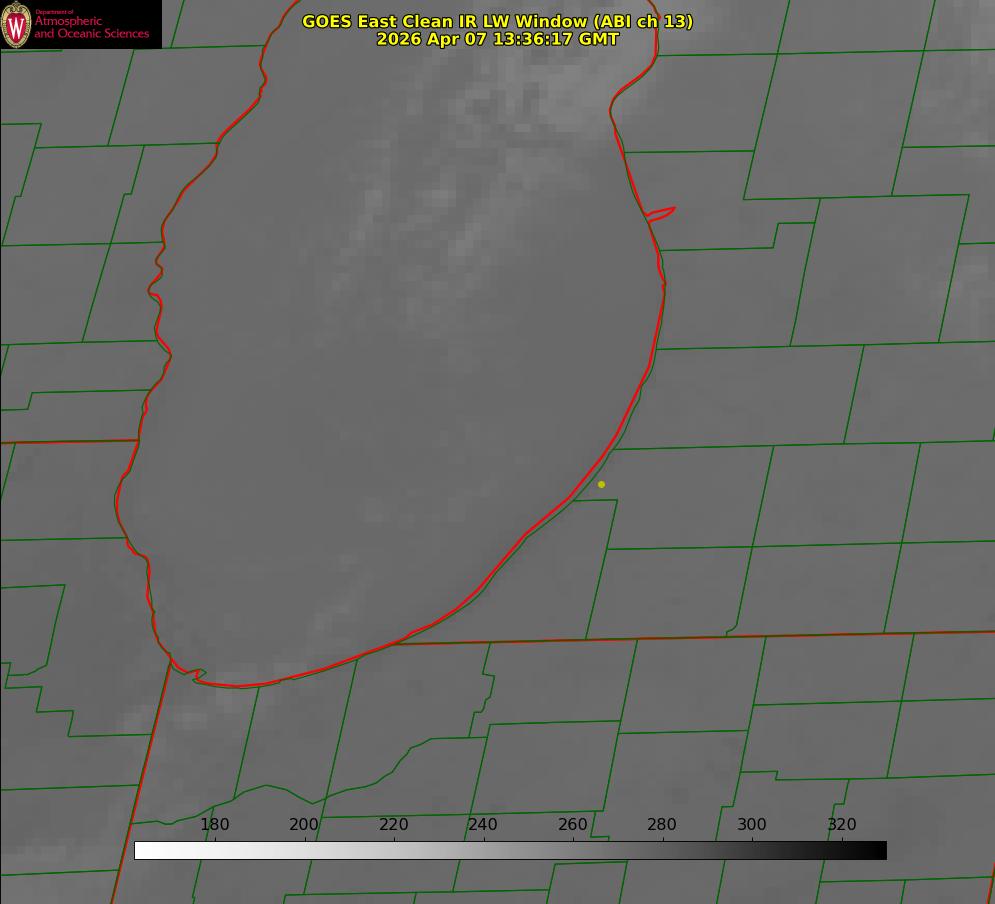Click the University of Wisconsin crest logo
Screen dimensions: 995x904
coord(16,24)
